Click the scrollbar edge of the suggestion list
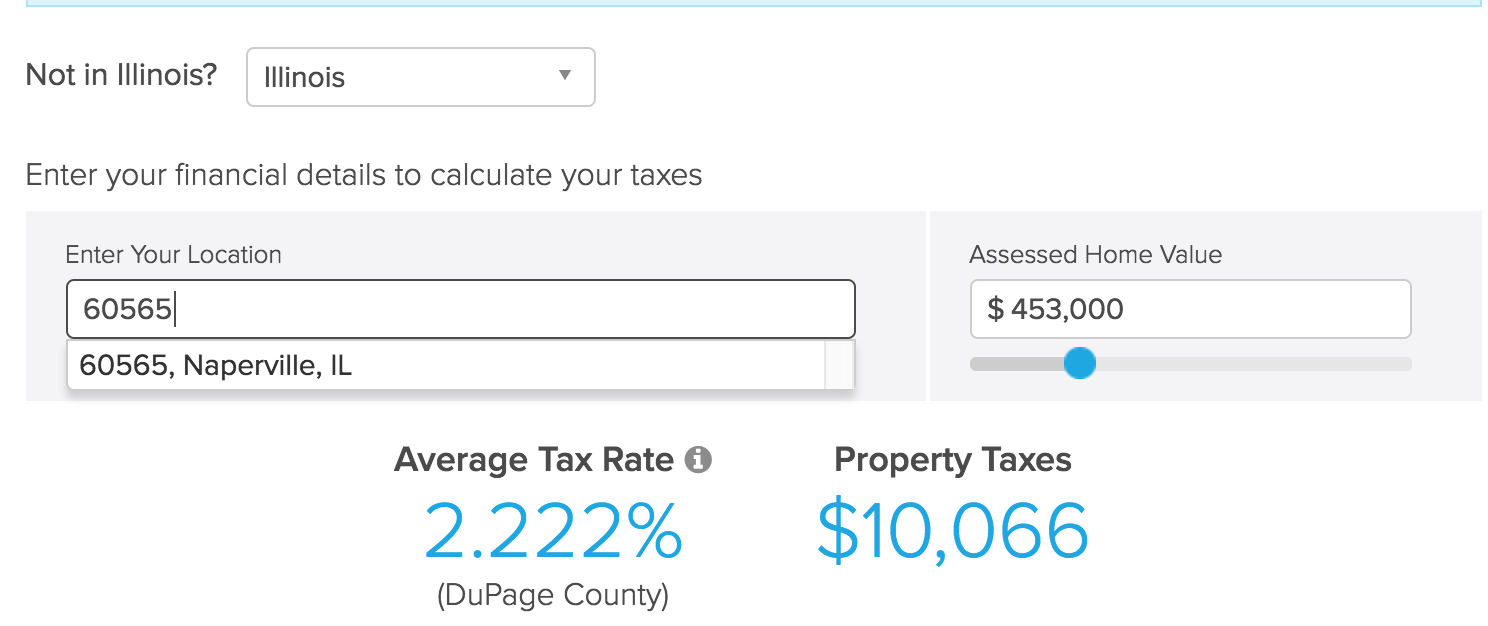This screenshot has width=1488, height=626. coord(840,365)
